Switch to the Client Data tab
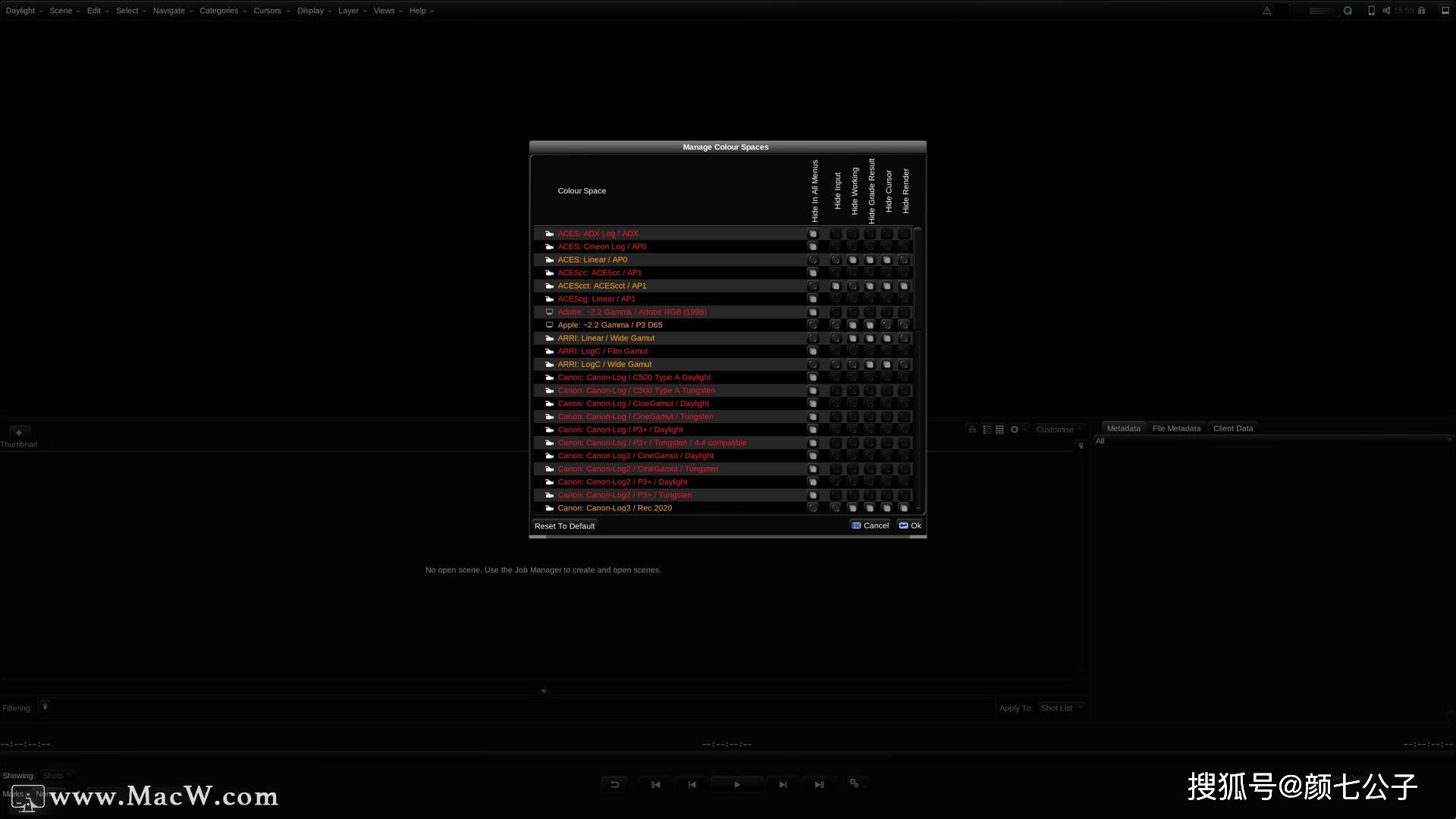Image resolution: width=1456 pixels, height=819 pixels. tap(1233, 428)
